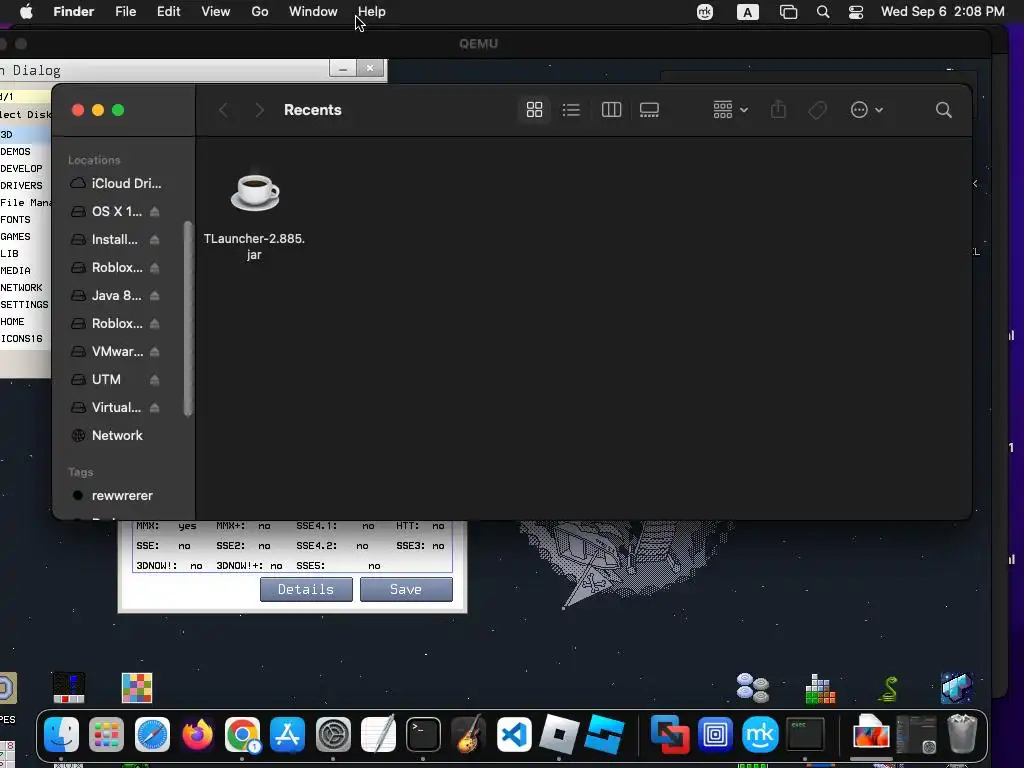This screenshot has height=768, width=1024.
Task: Open the Help menu
Action: [372, 12]
